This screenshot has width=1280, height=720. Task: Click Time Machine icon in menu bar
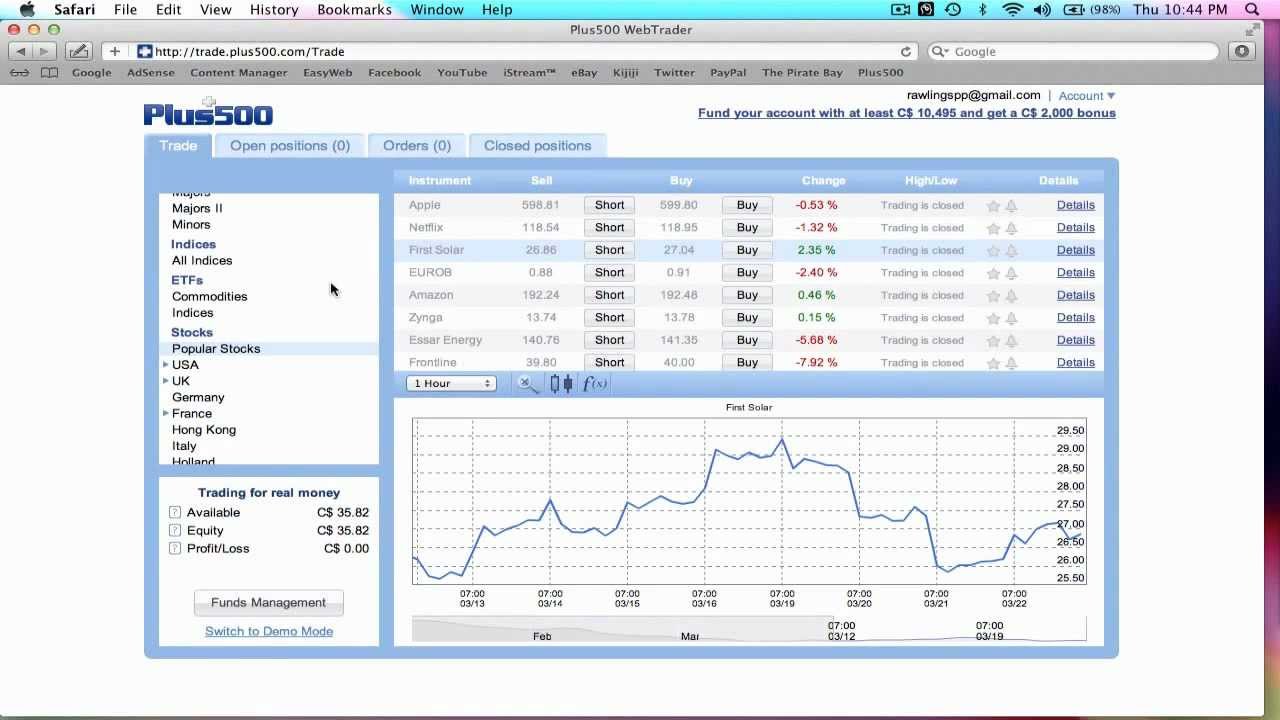(953, 10)
